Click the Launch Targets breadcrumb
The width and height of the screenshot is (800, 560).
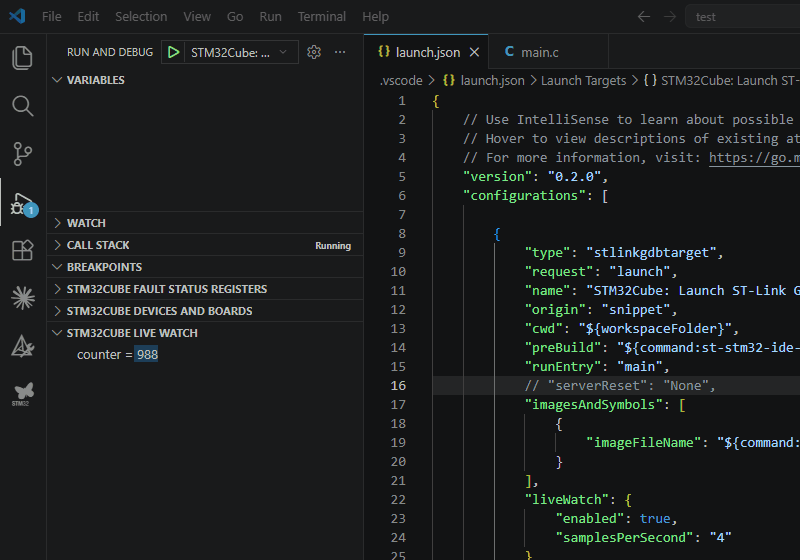(x=583, y=81)
